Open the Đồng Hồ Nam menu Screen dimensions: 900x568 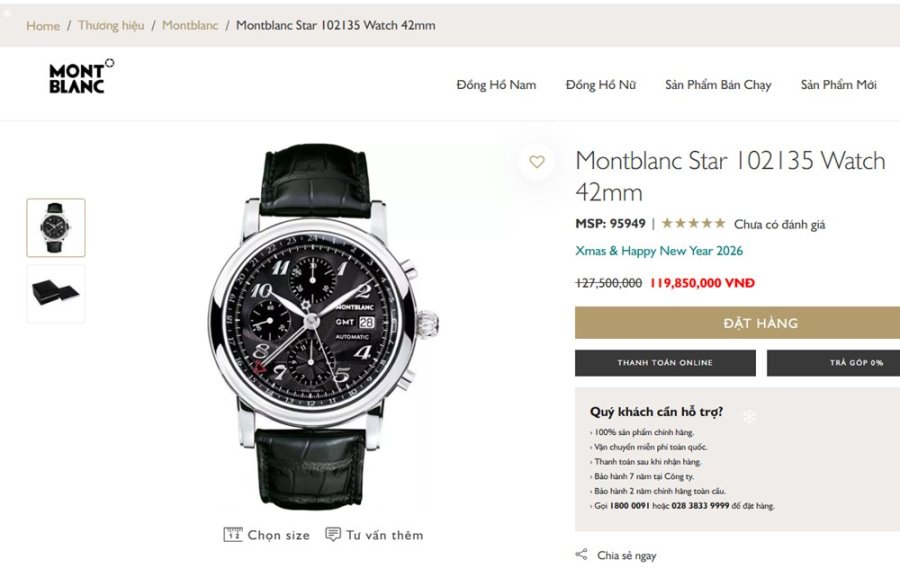pyautogui.click(x=496, y=85)
